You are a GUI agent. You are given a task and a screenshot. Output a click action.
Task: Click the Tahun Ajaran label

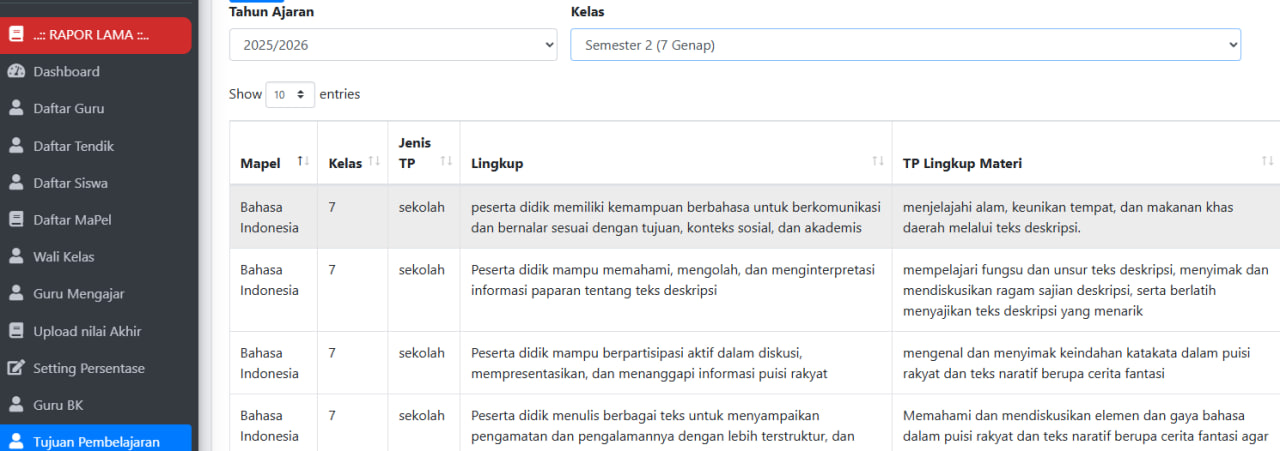tap(271, 12)
